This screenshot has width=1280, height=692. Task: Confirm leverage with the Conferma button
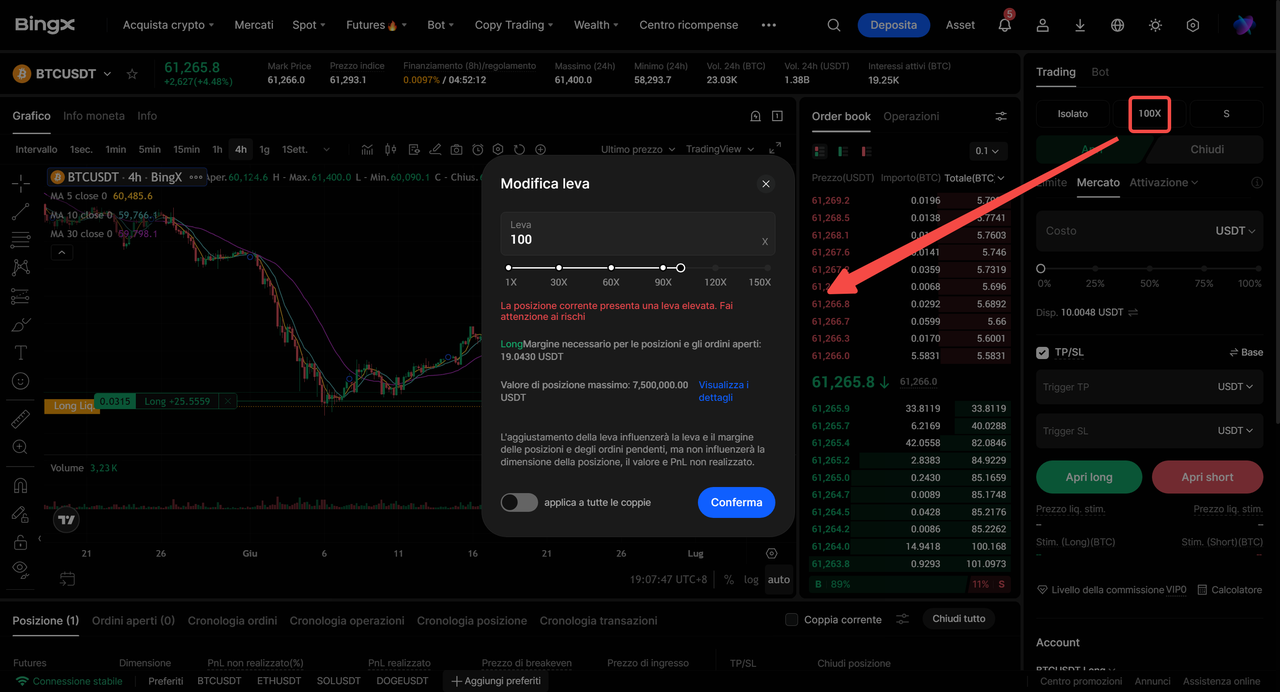[x=737, y=502]
